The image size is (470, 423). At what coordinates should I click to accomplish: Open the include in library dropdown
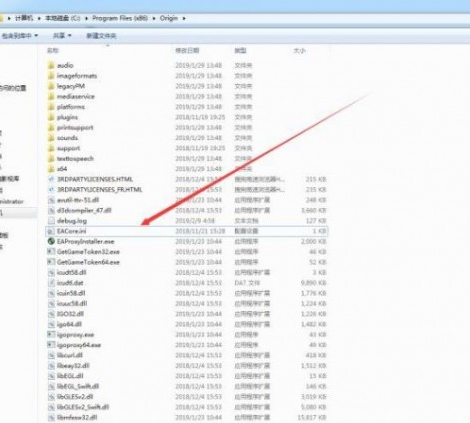(20, 35)
